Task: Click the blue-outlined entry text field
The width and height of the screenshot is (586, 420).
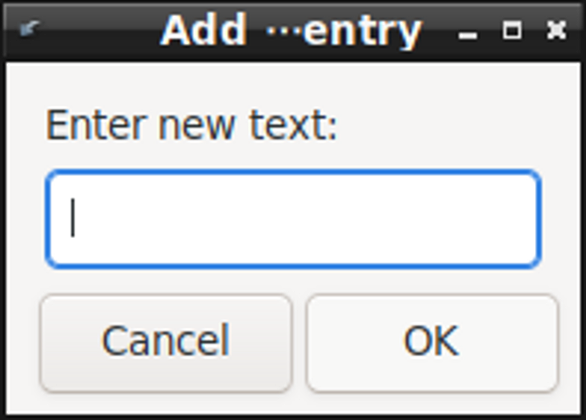Action: 293,219
